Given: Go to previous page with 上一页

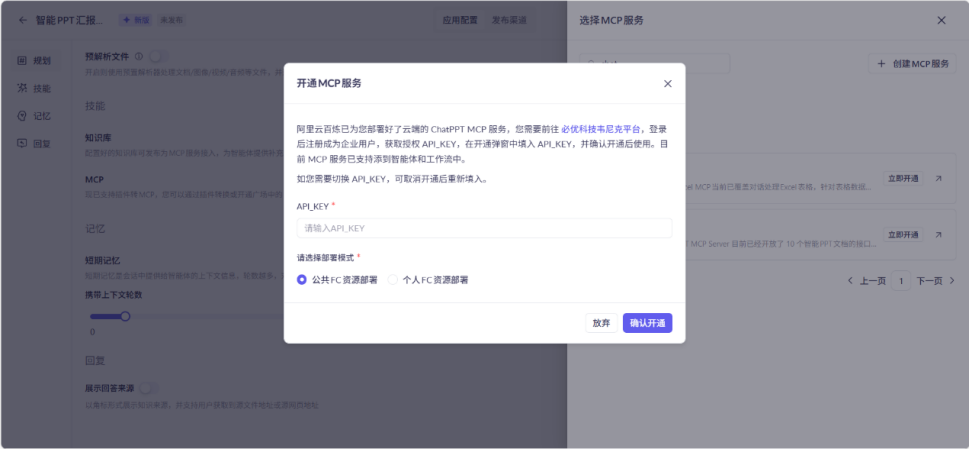Looking at the screenshot, I should (x=867, y=281).
